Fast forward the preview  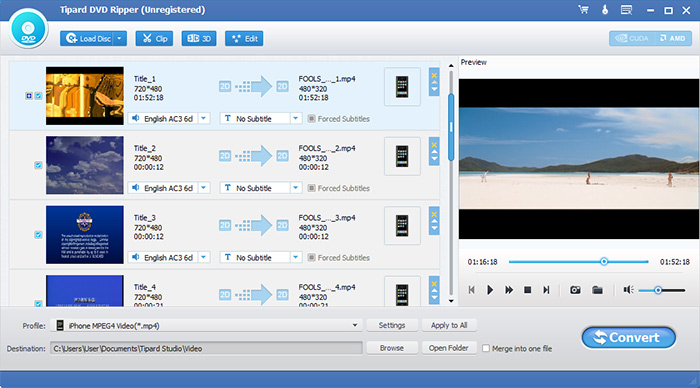[508, 290]
